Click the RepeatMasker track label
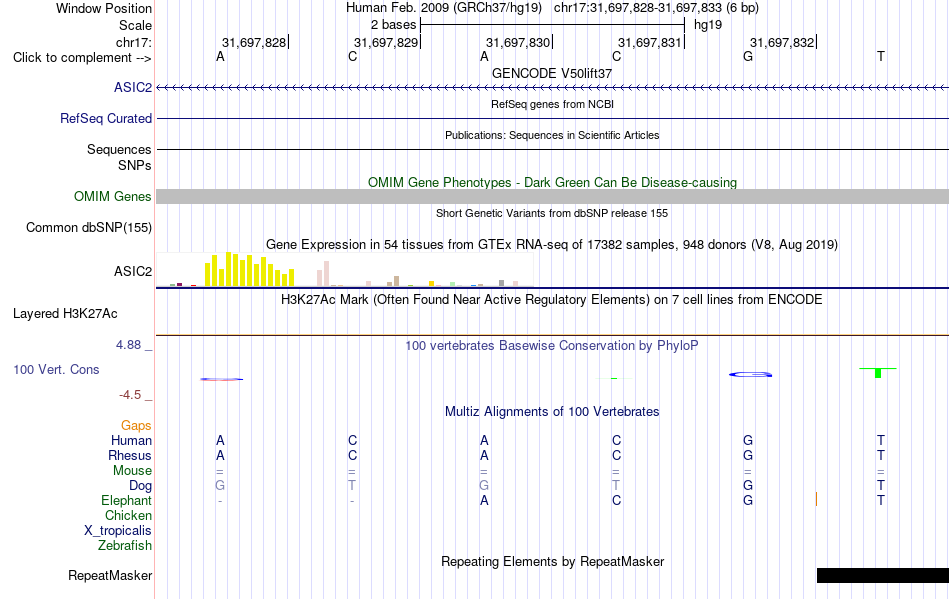This screenshot has width=950, height=599. (110, 576)
